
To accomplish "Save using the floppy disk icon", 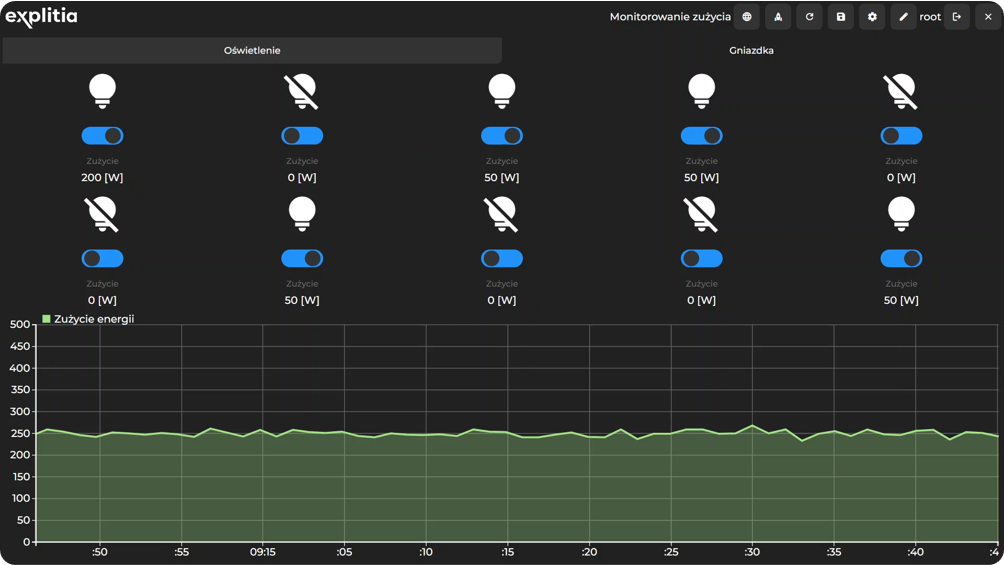I will click(841, 17).
